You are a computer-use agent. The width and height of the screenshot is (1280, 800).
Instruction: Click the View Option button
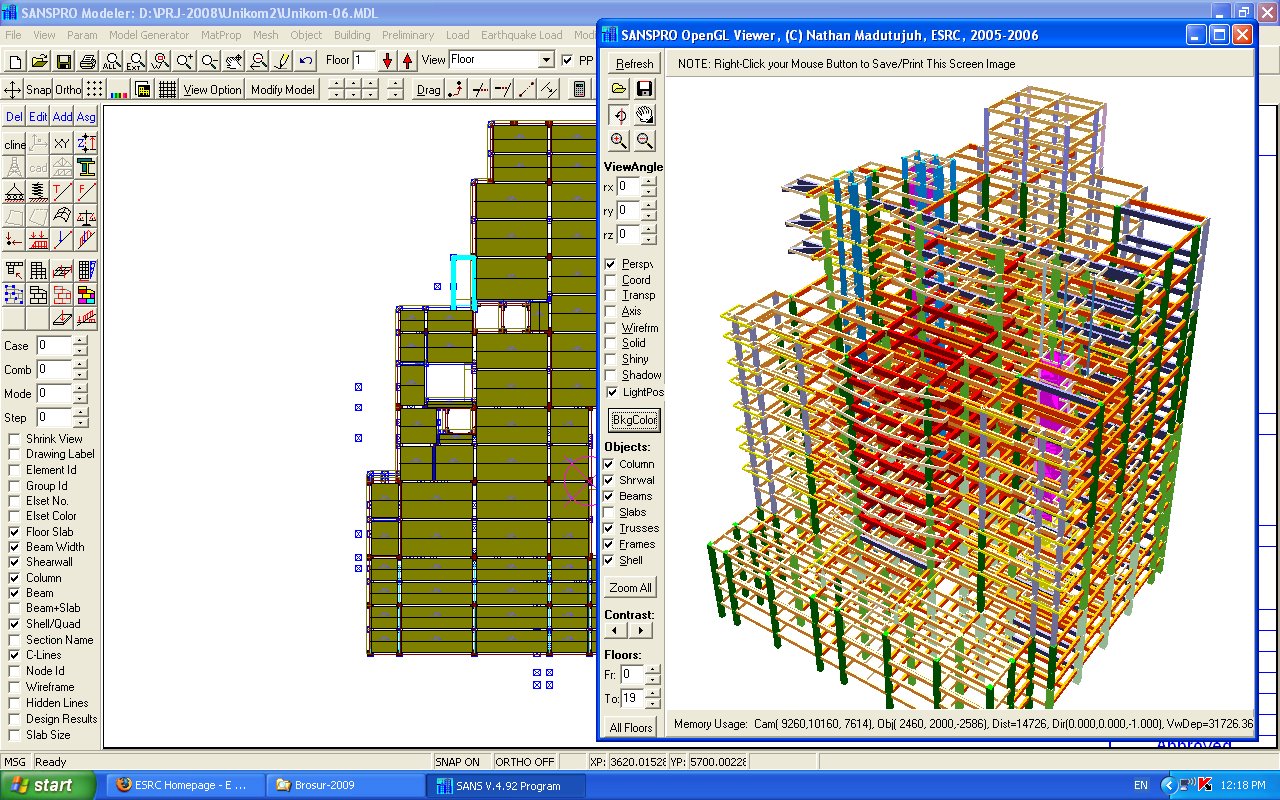[213, 89]
